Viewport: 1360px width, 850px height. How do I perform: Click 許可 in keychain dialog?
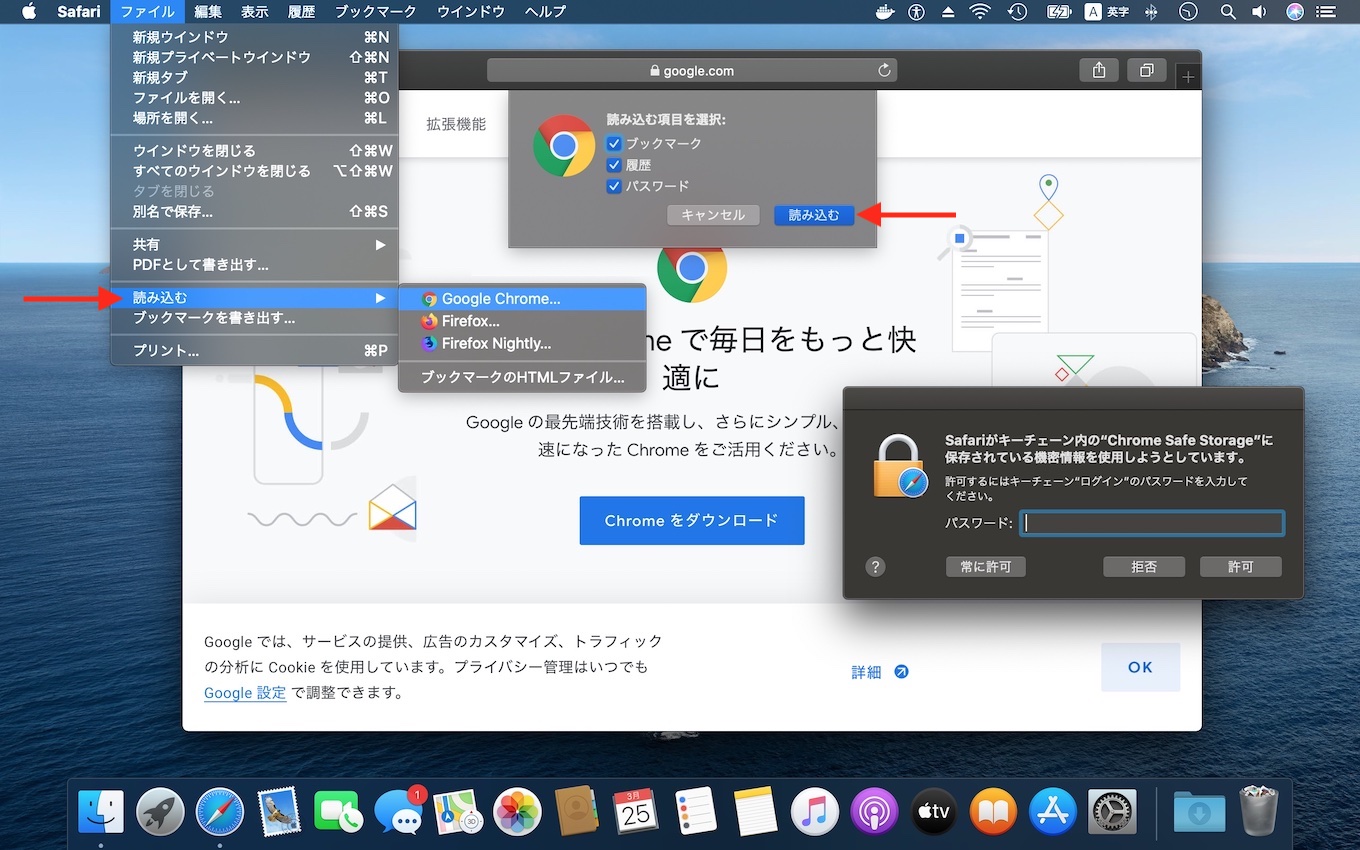[1241, 567]
